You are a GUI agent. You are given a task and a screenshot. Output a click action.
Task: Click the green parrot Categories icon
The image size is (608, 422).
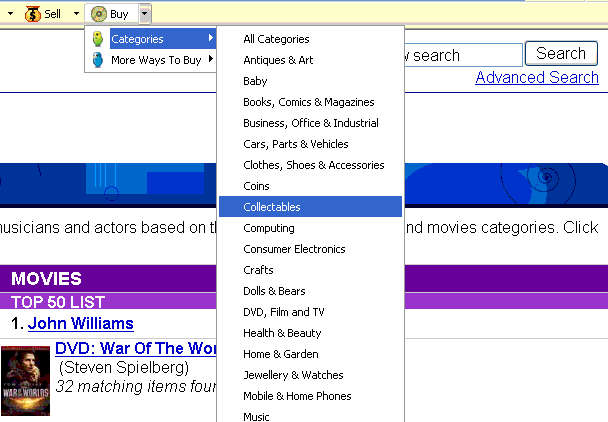98,39
